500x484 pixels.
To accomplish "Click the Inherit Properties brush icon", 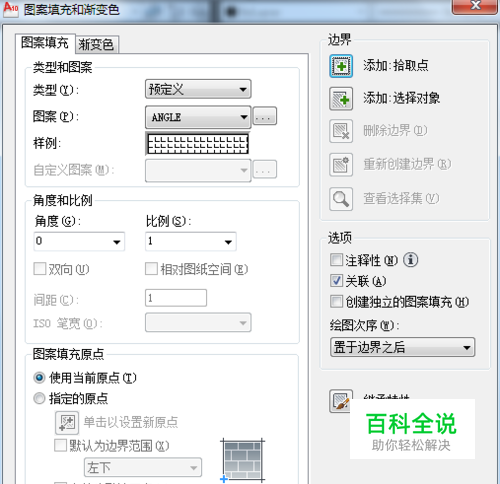I will click(341, 401).
